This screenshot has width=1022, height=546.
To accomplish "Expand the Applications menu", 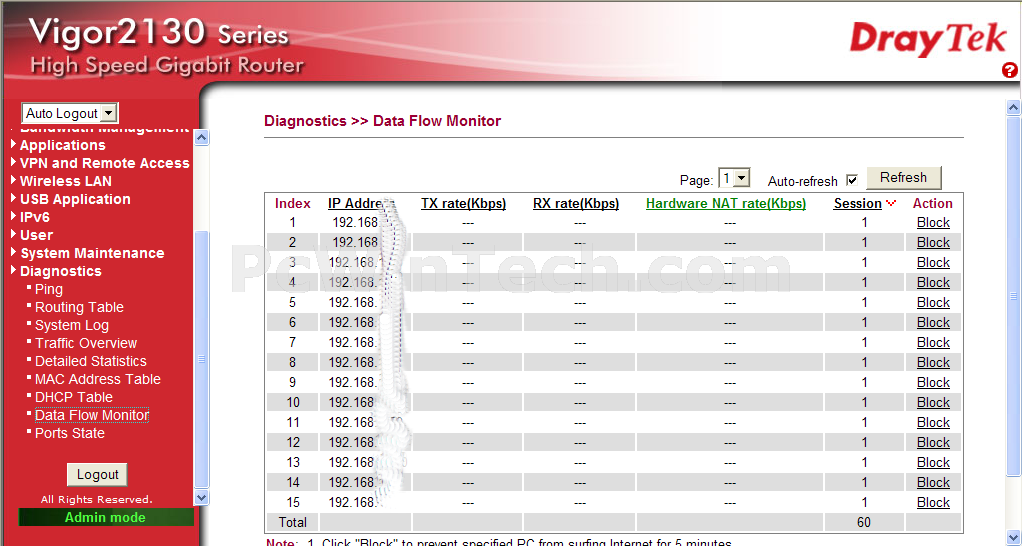I will 63,145.
